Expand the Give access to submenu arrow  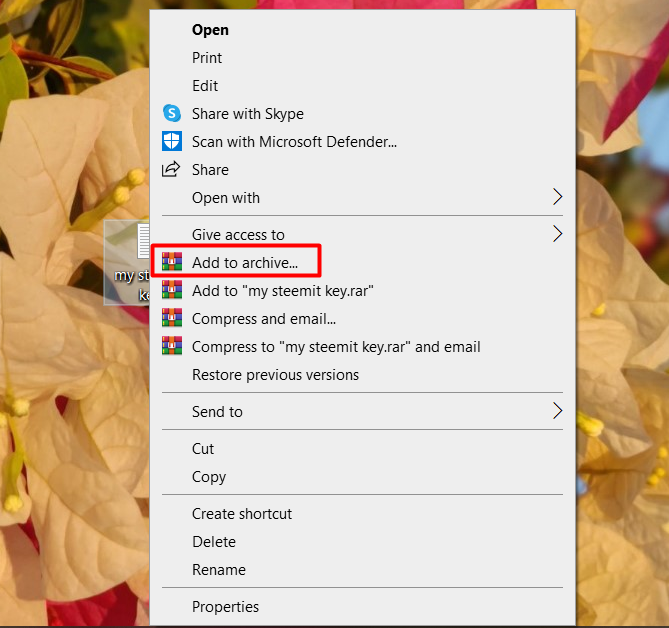coord(557,234)
